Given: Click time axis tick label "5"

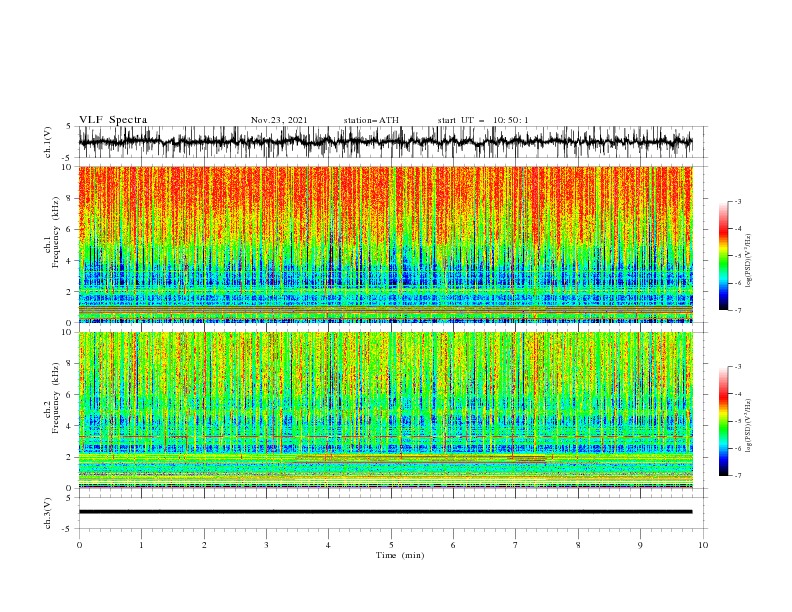Looking at the screenshot, I should (391, 545).
